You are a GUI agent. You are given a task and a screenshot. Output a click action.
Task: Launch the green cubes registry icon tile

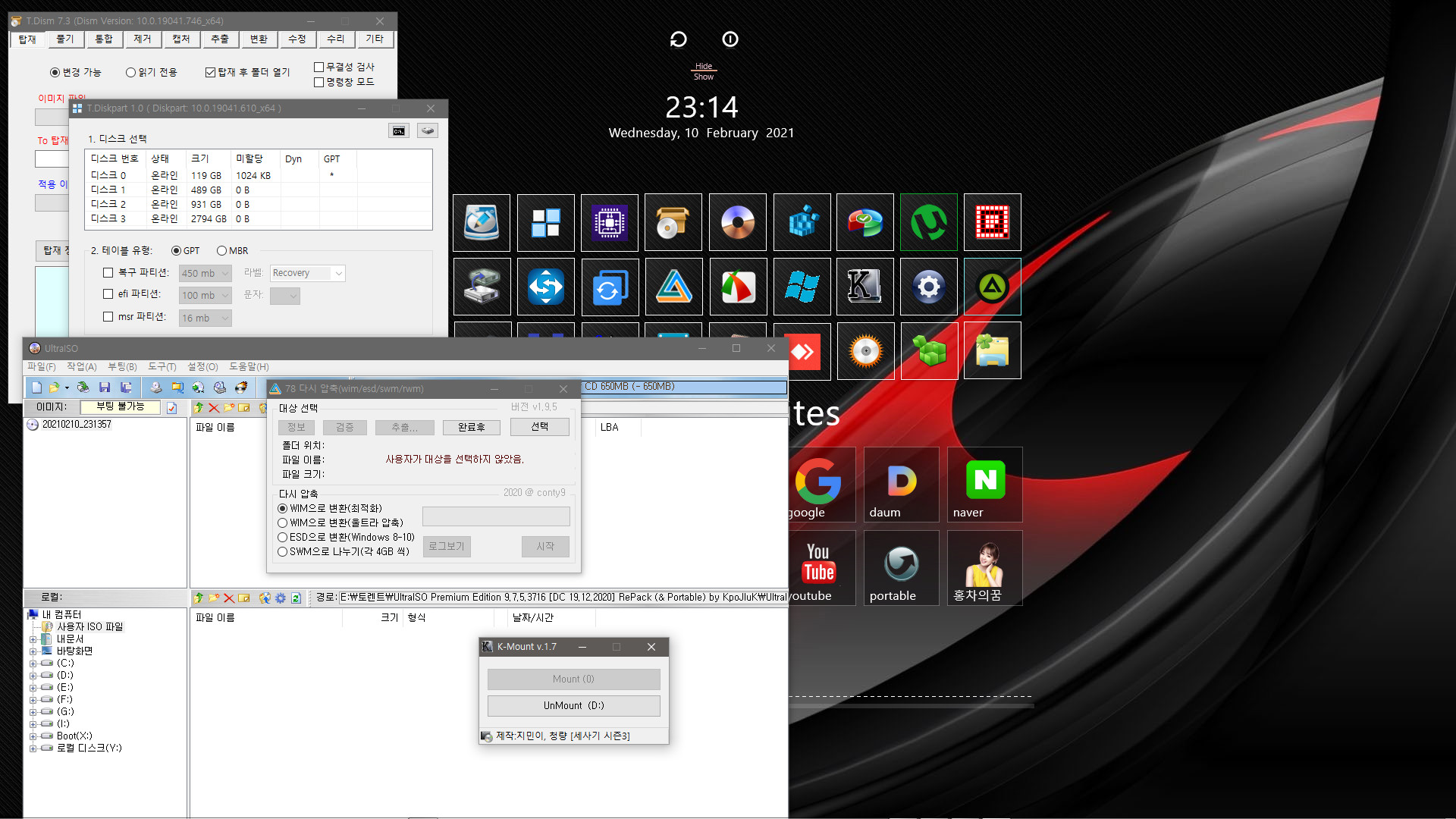[x=929, y=351]
